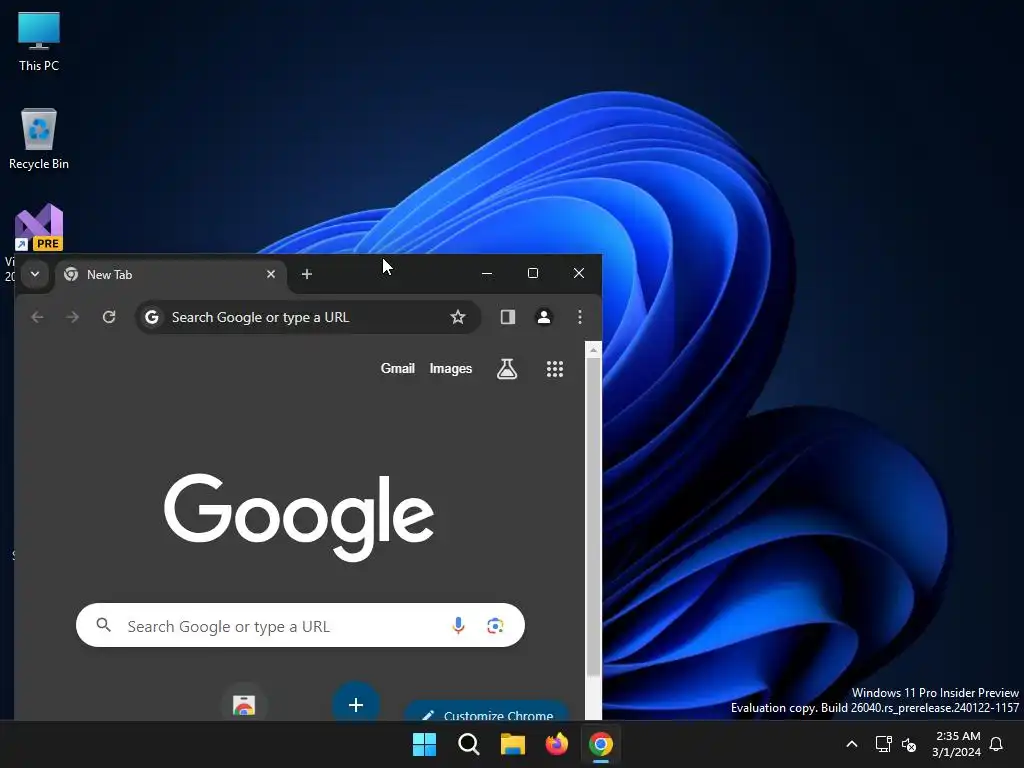The width and height of the screenshot is (1024, 768).
Task: Maximize the Chrome window
Action: pos(533,274)
